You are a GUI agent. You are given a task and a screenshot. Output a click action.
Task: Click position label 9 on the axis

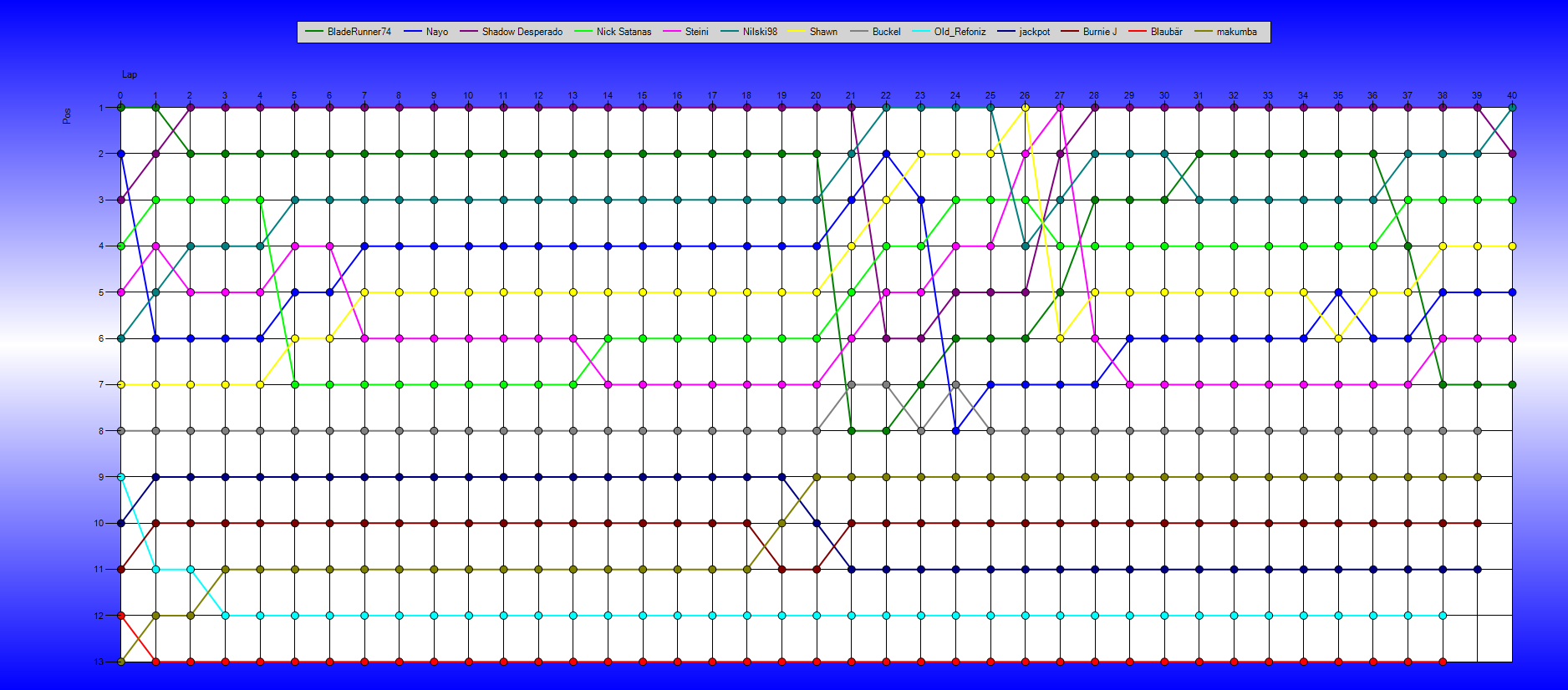(x=101, y=477)
